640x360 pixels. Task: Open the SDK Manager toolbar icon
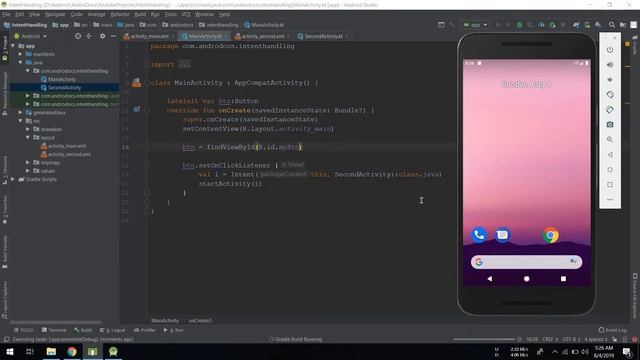pyautogui.click(x=598, y=25)
